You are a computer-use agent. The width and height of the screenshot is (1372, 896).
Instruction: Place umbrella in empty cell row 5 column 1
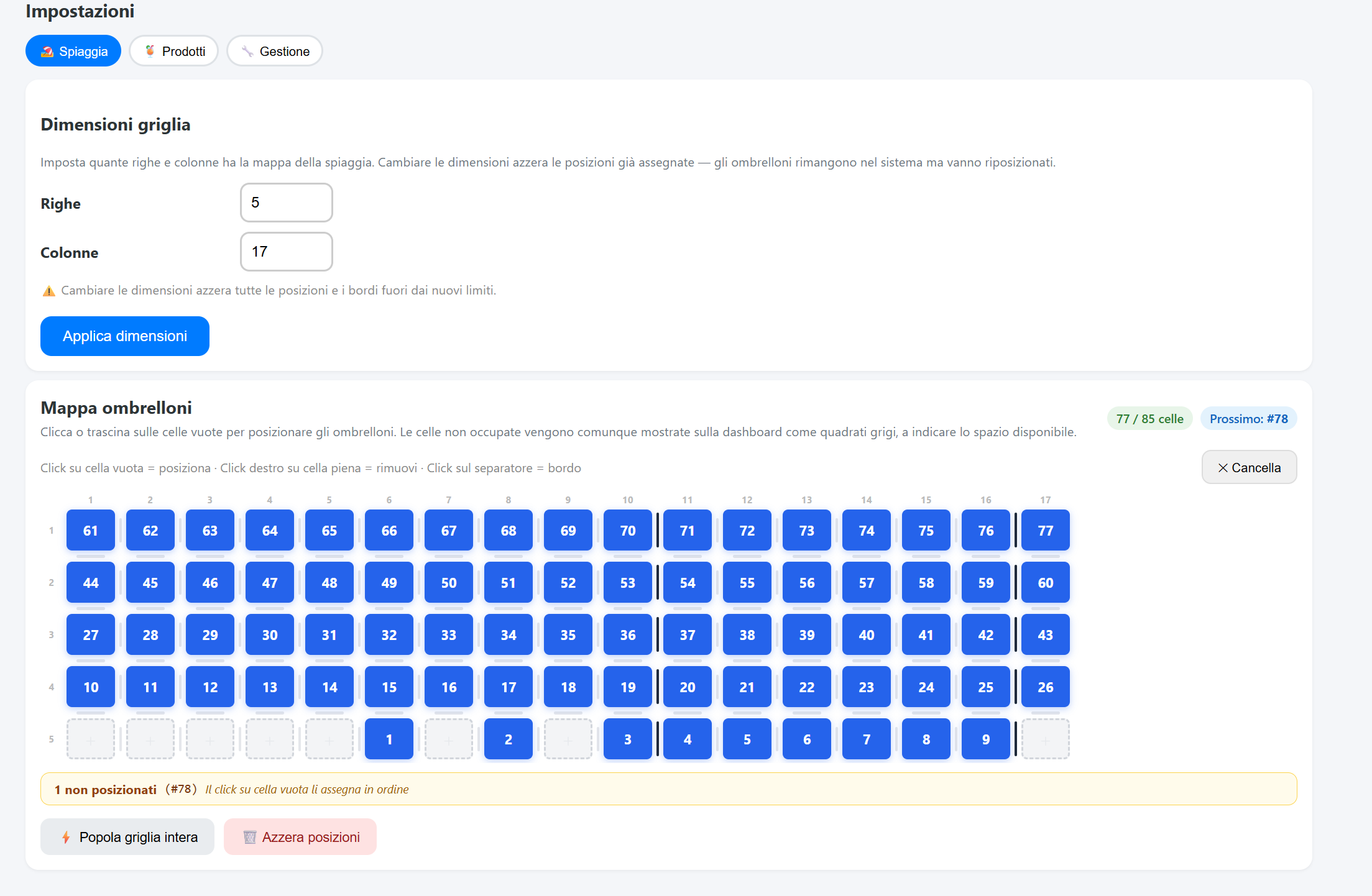(x=91, y=739)
